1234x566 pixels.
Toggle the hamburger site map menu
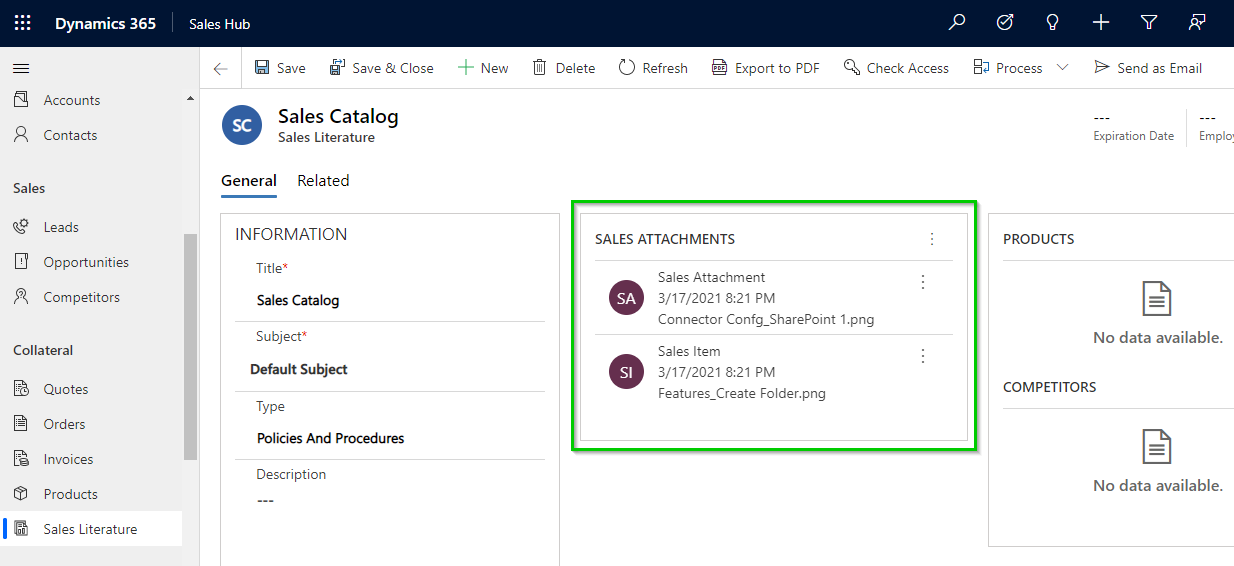pyautogui.click(x=21, y=68)
